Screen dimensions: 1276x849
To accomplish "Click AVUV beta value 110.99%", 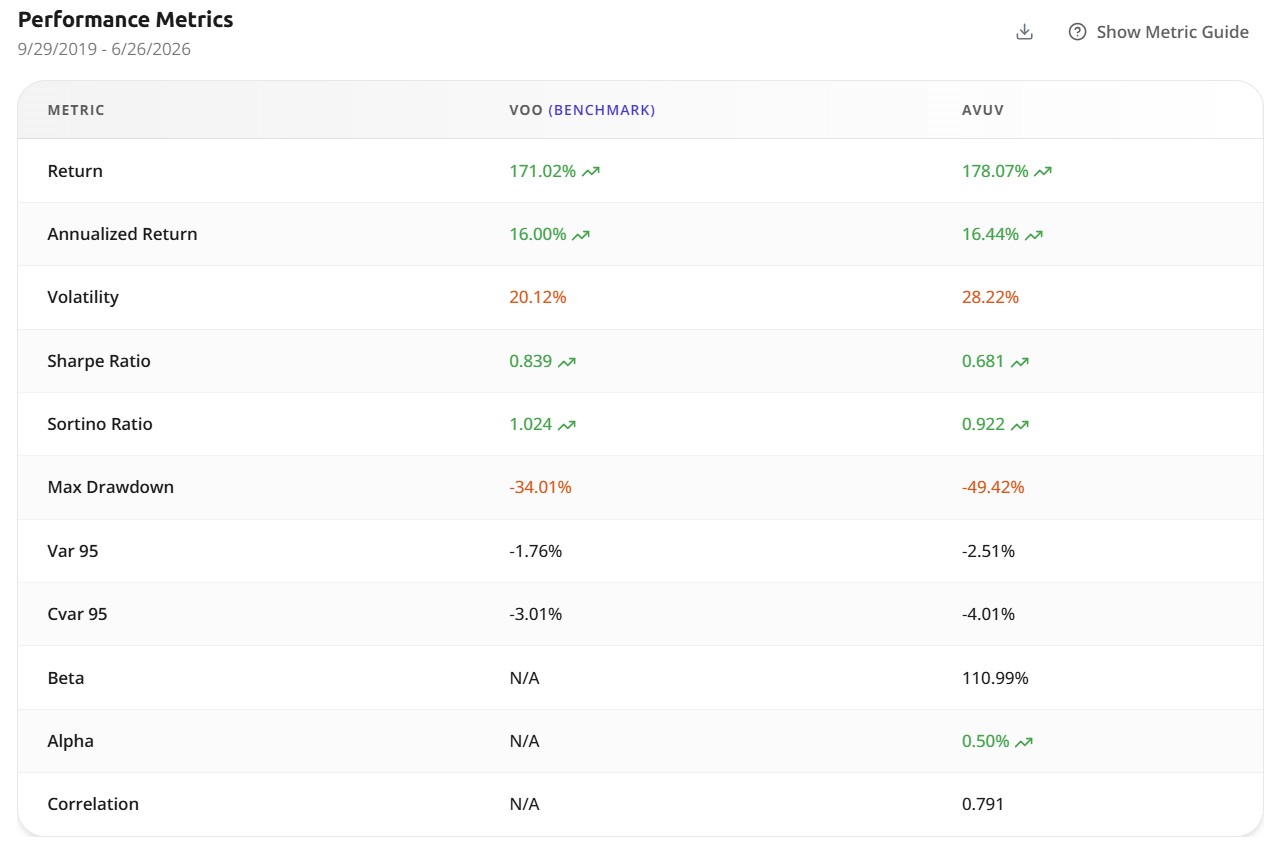I will click(x=996, y=678).
